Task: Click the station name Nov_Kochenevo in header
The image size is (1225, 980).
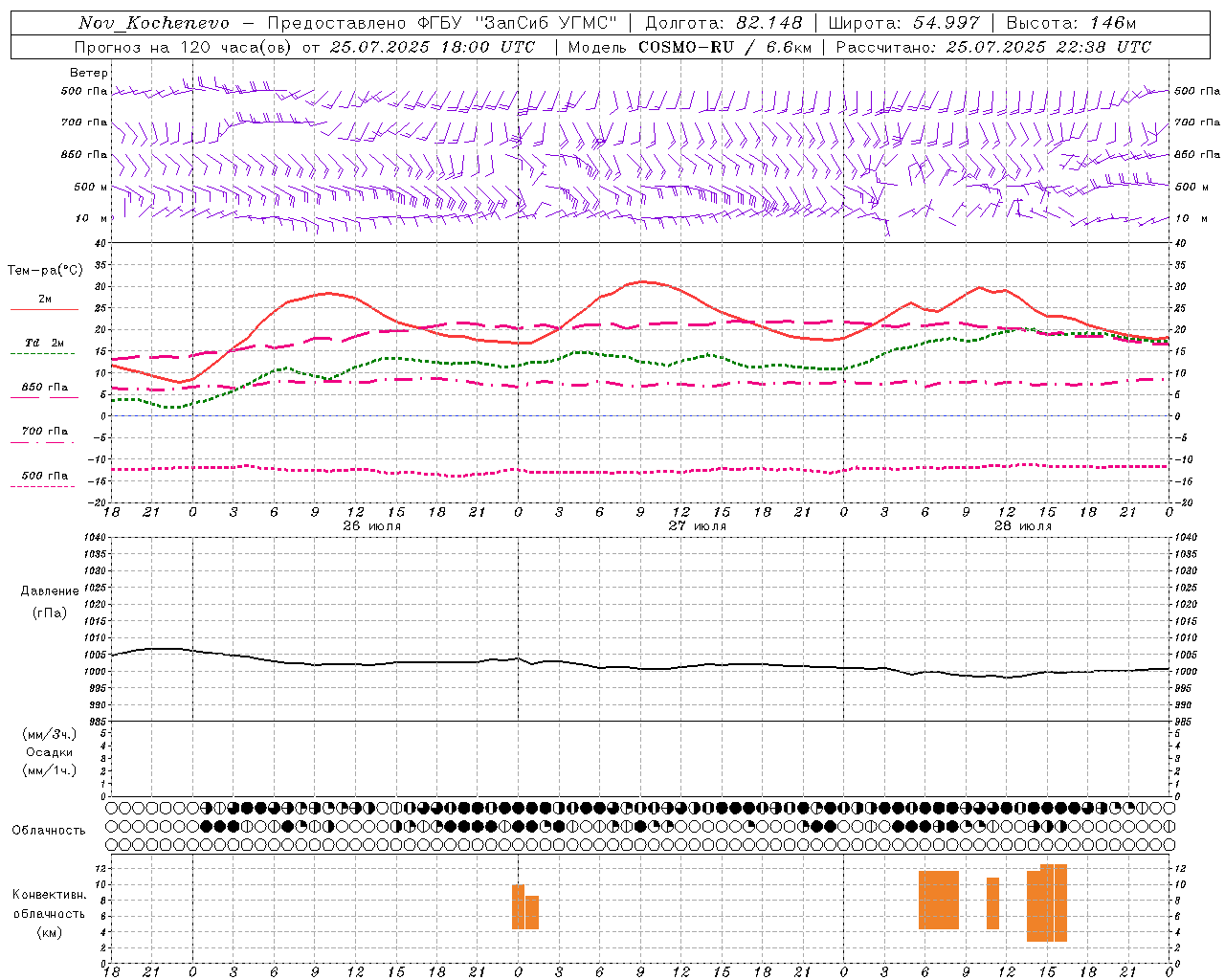Action: pyautogui.click(x=154, y=23)
